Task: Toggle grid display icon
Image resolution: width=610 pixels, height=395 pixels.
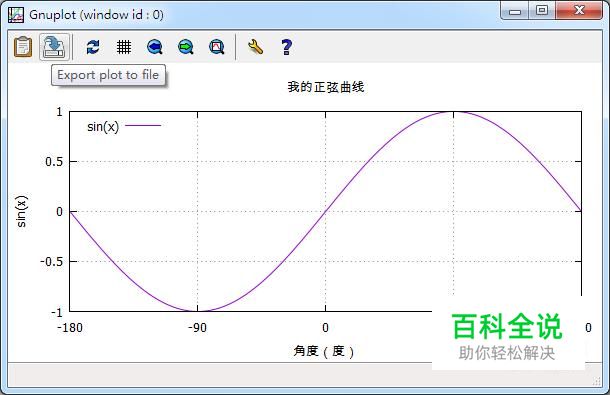Action: pos(124,47)
